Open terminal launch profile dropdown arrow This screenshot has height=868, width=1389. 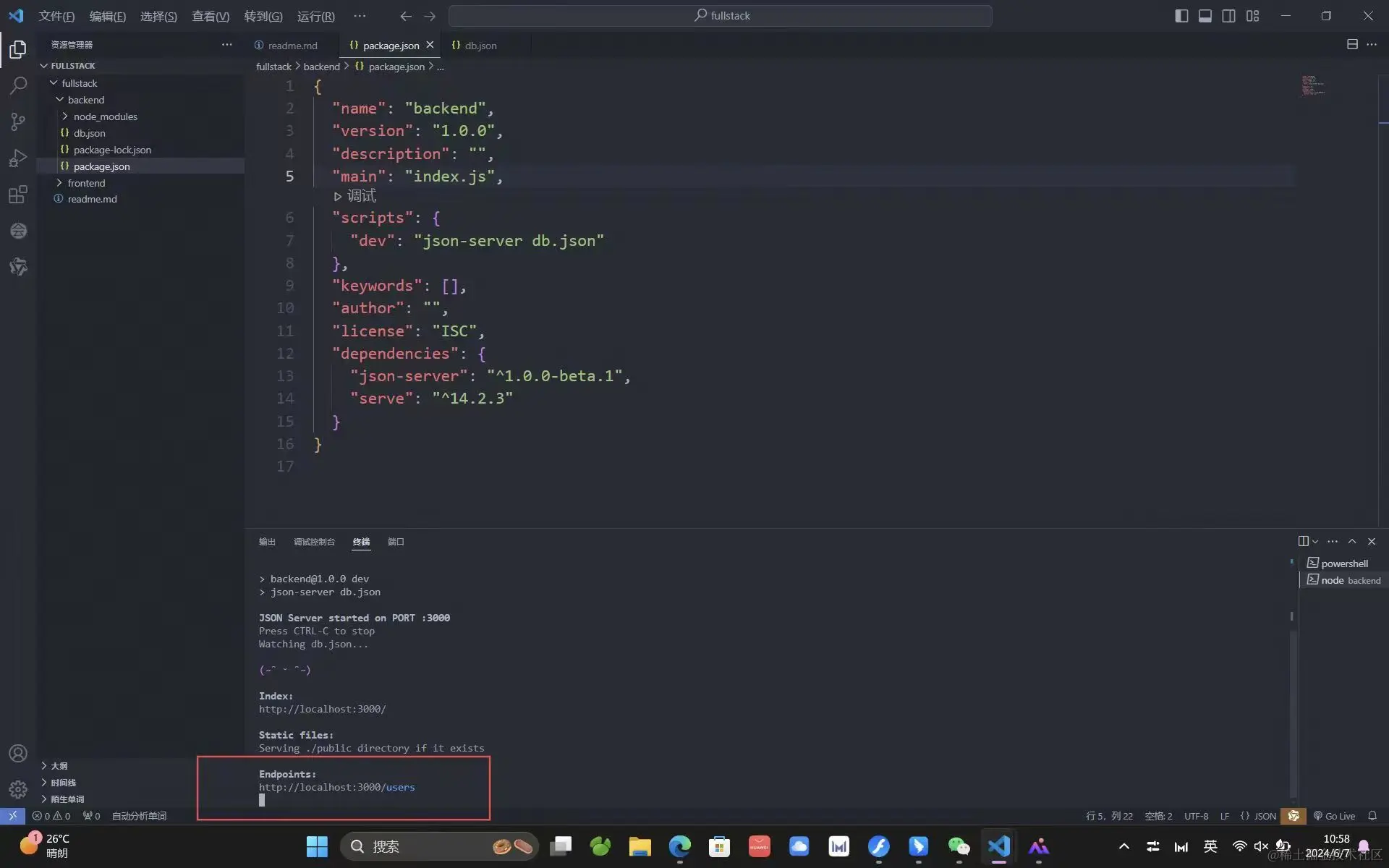[1315, 541]
